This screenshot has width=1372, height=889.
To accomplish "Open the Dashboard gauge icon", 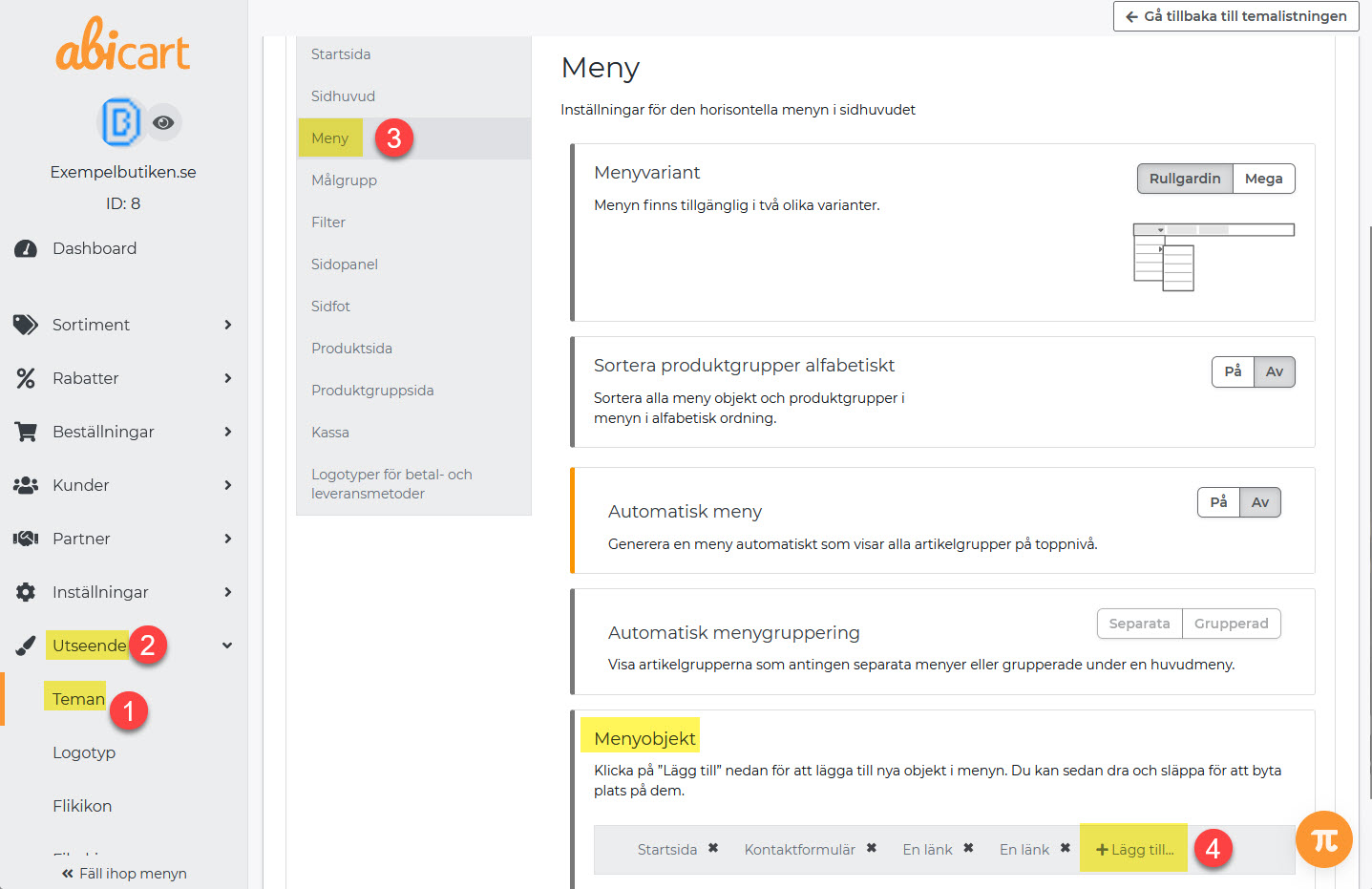I will click(26, 249).
